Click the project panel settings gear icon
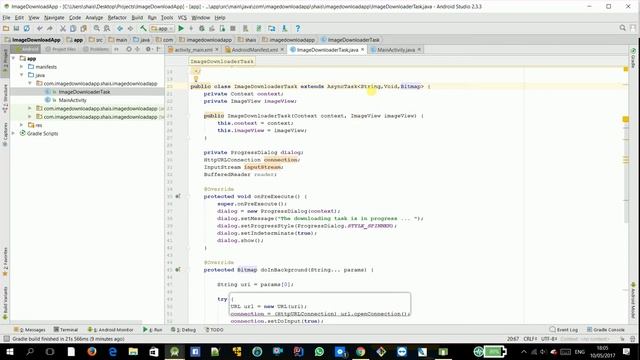 click(148, 49)
